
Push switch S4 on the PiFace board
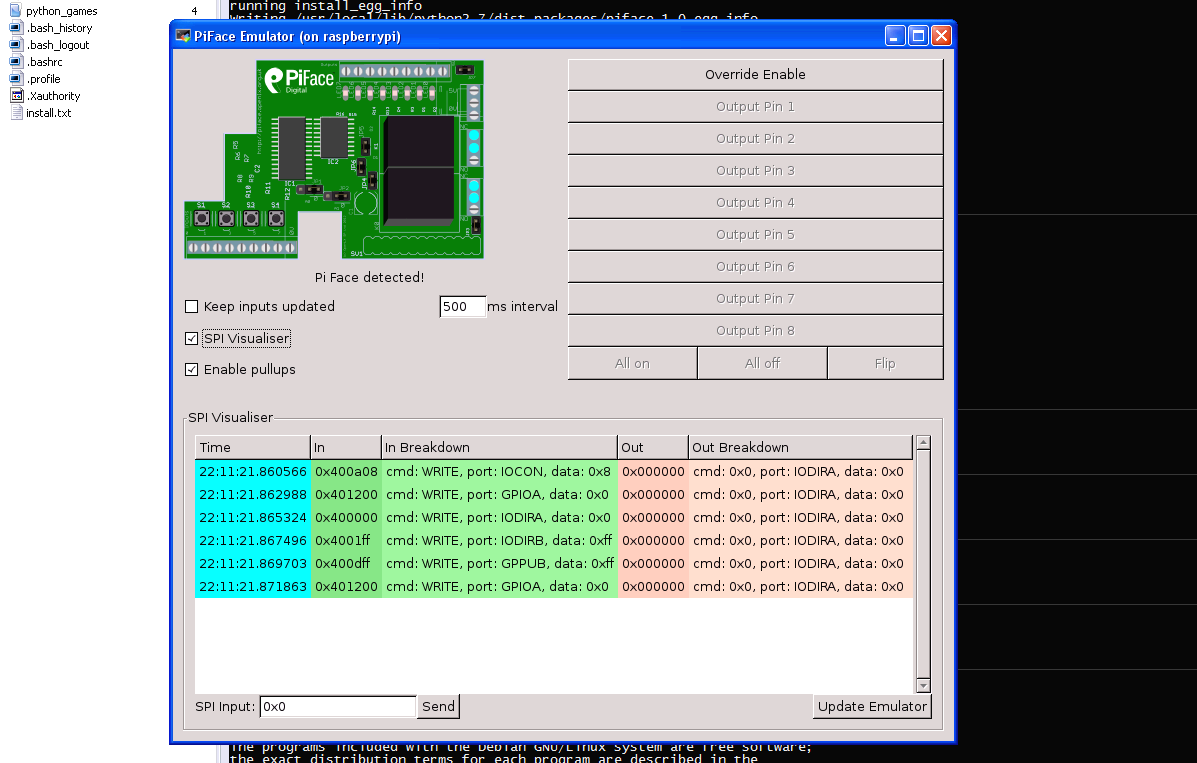point(276,218)
